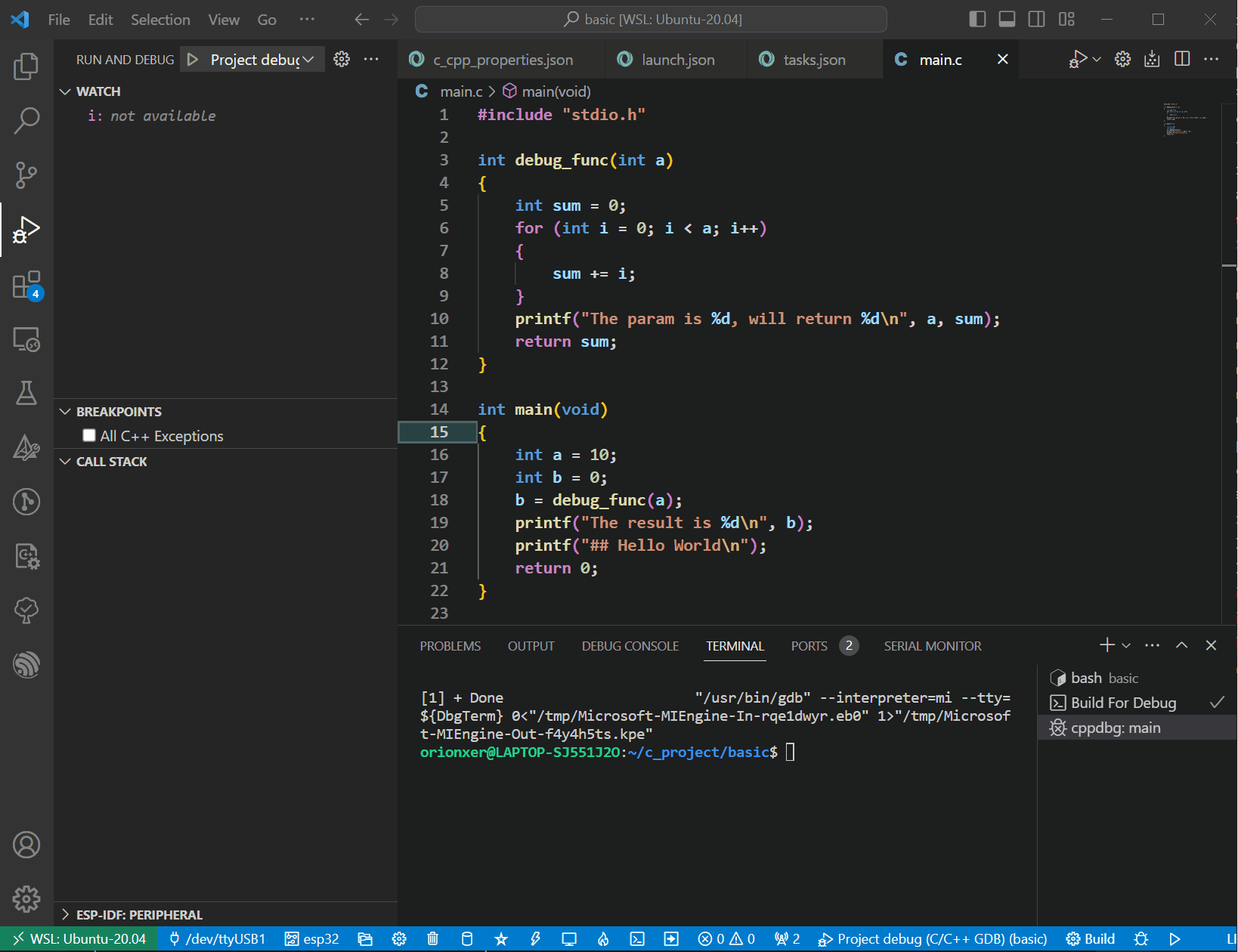Click the ESP-IDF monitor device icon
This screenshot has height=952, width=1238.
coord(569,939)
